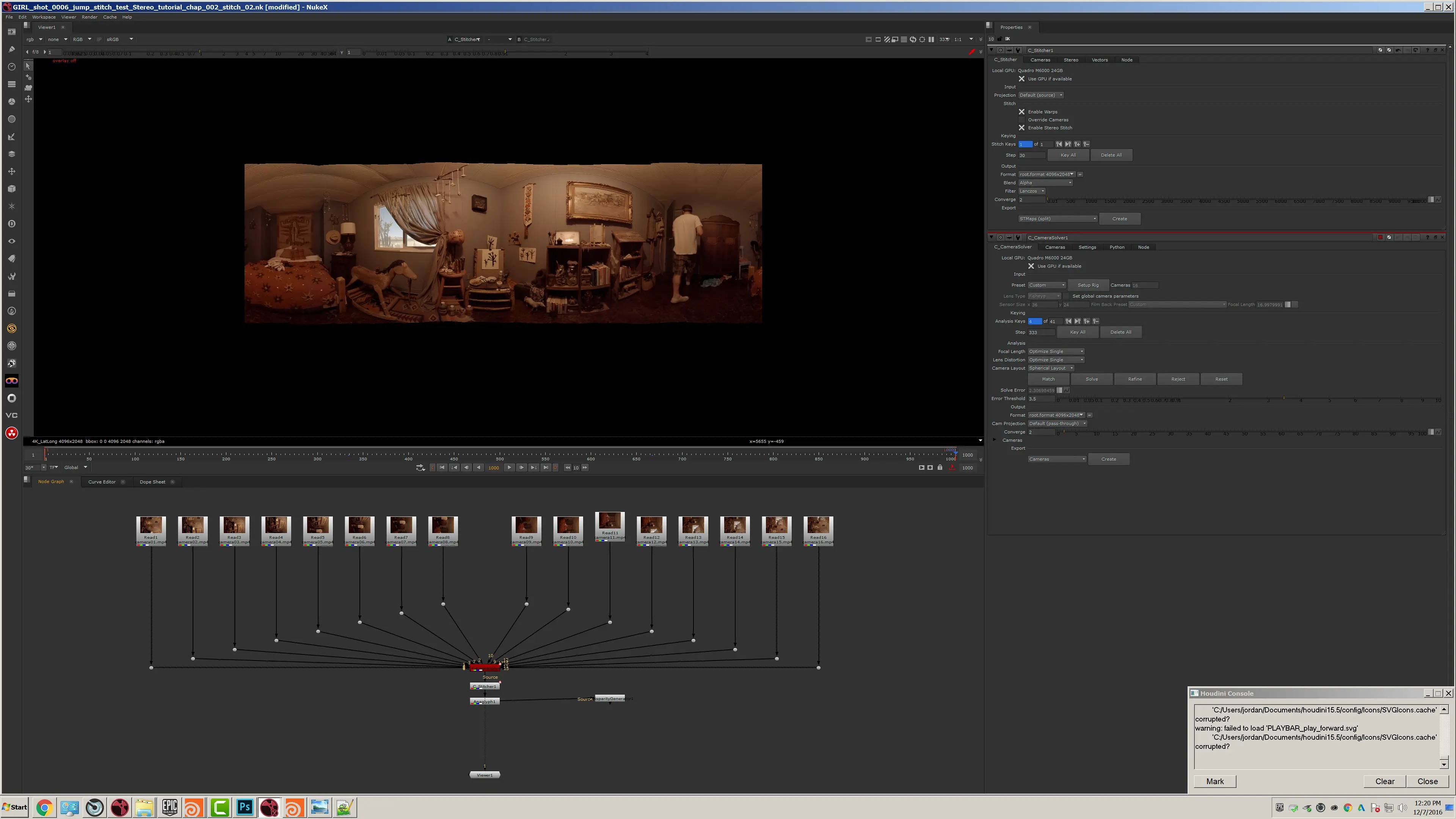Switch to the Dope Sheet tab
Viewport: 1456px width, 819px height.
click(x=152, y=482)
